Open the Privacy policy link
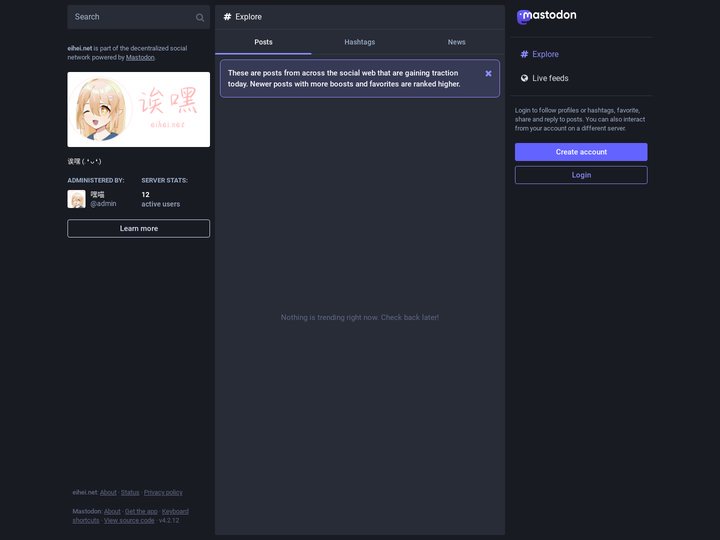Screen dimensions: 720x540 tap(163, 492)
